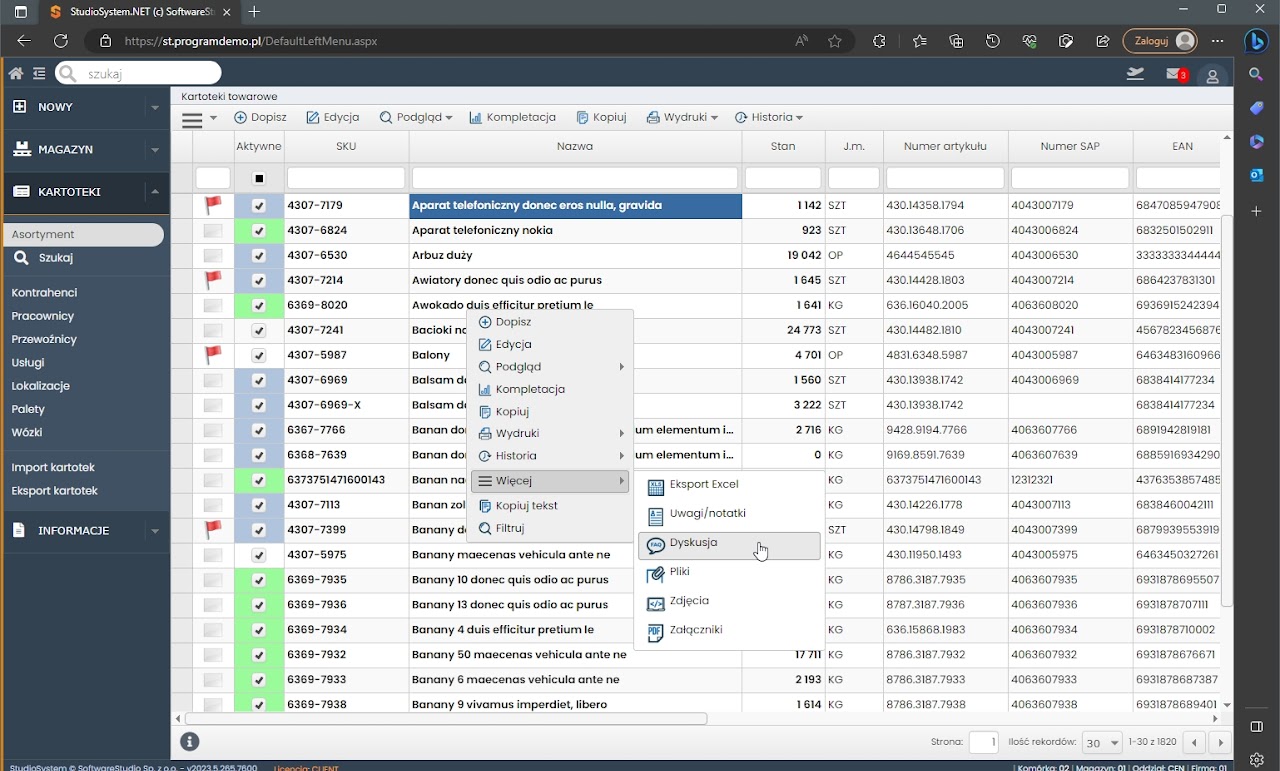Image resolution: width=1280 pixels, height=771 pixels.
Task: Click the home icon in the top bar
Action: 15,73
